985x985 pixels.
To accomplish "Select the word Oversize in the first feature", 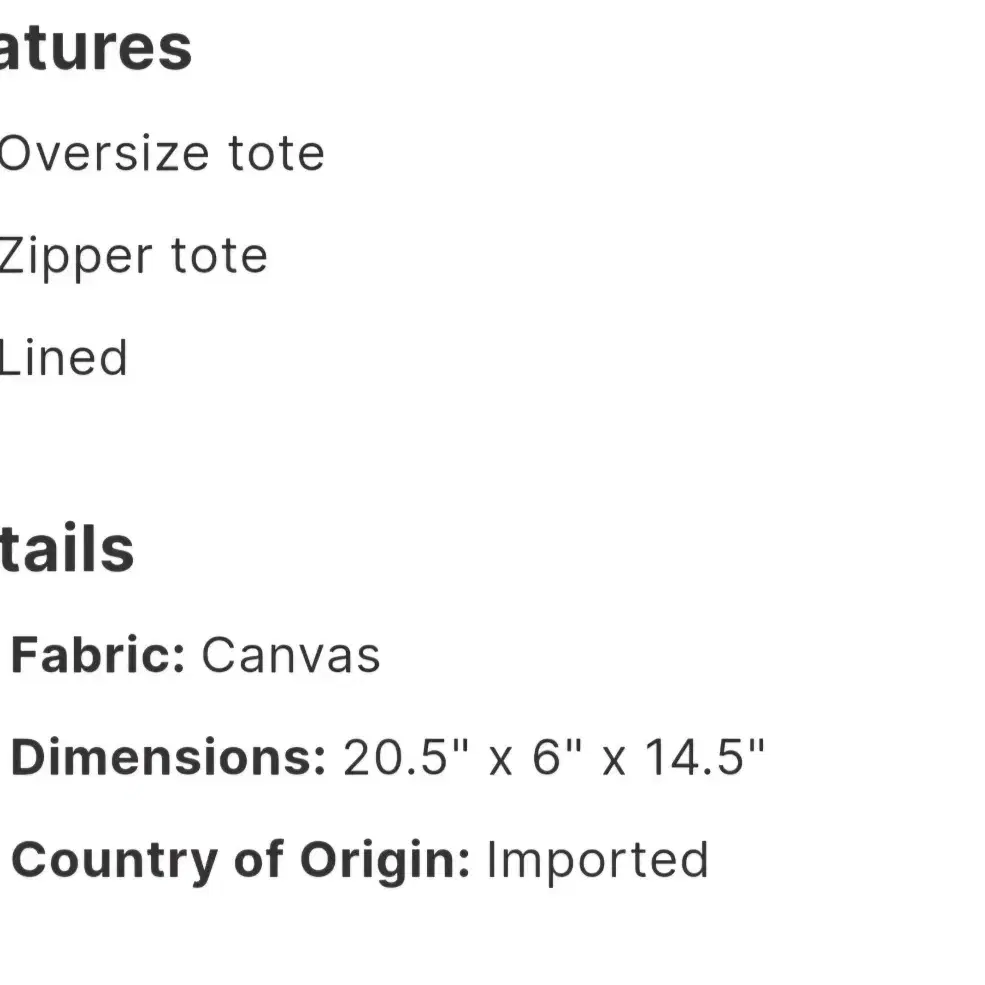I will pos(104,153).
